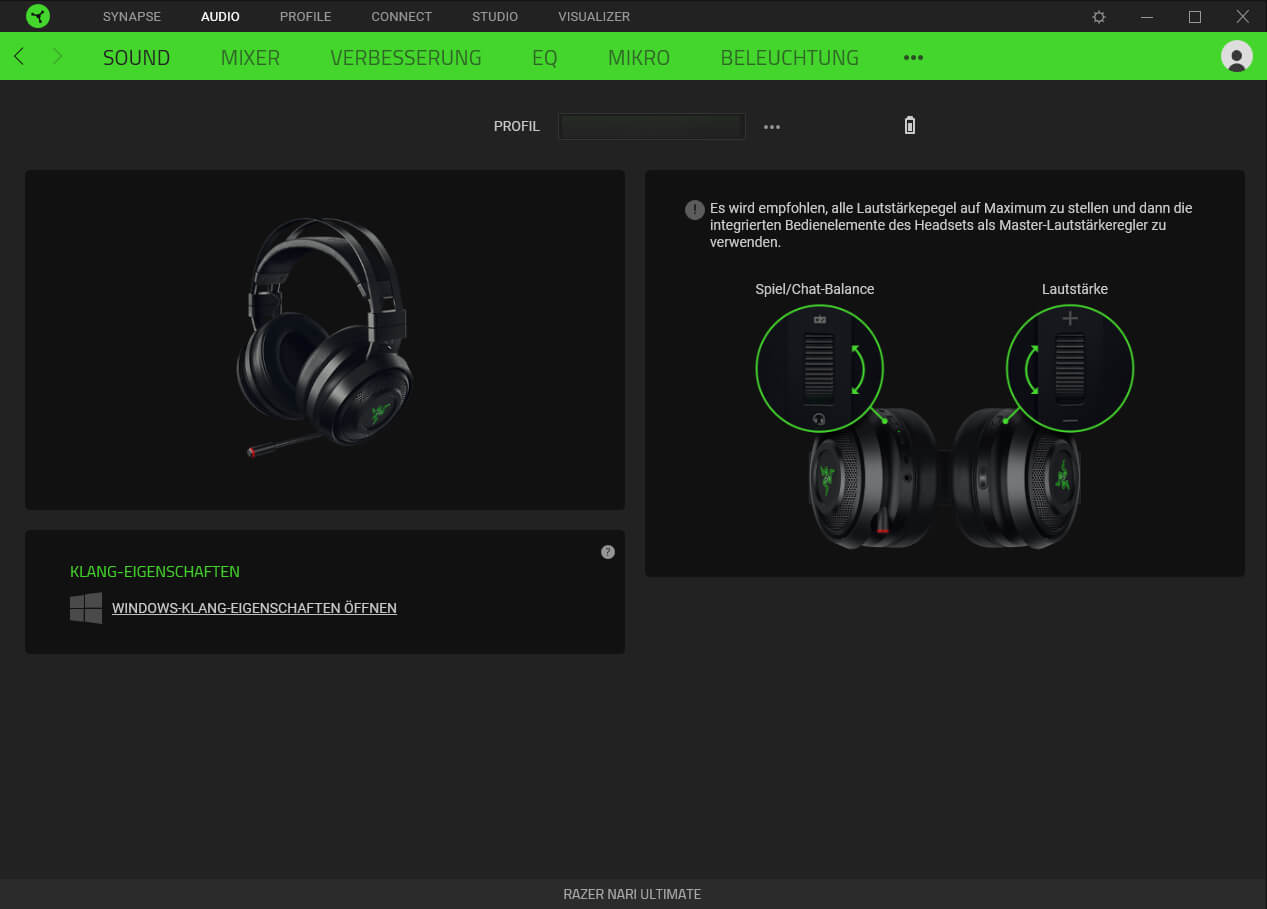This screenshot has width=1267, height=909.
Task: Expand more tabs via ellipsis
Action: (913, 58)
